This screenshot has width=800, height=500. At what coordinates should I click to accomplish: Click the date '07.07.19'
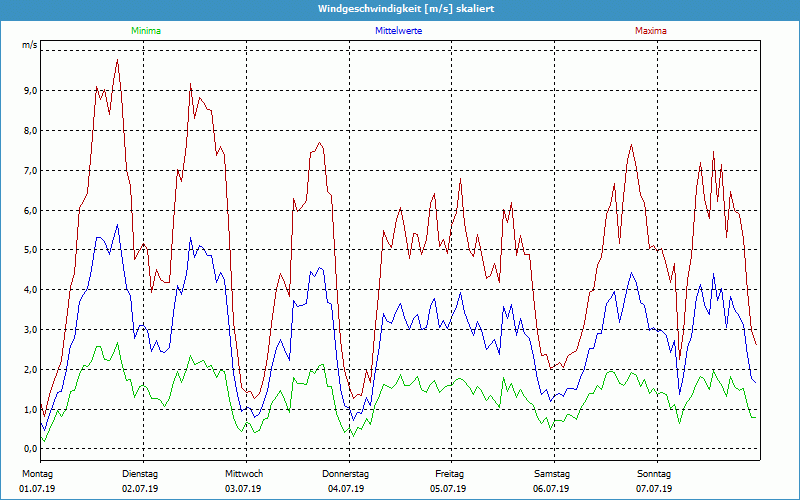654,489
